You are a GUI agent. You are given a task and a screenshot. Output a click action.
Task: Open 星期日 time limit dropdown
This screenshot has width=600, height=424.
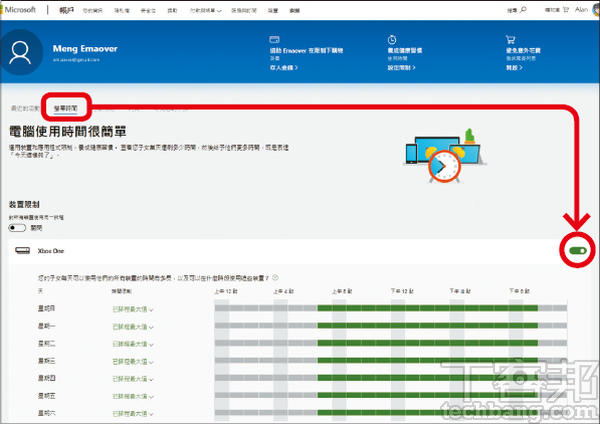click(x=133, y=309)
